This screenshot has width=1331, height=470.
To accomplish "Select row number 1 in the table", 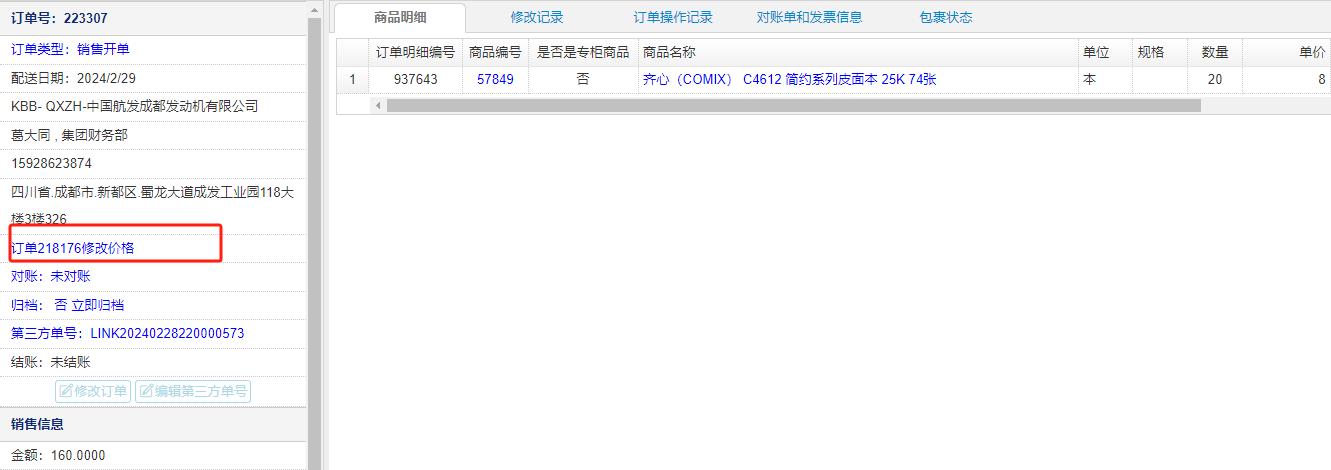I will click(352, 79).
